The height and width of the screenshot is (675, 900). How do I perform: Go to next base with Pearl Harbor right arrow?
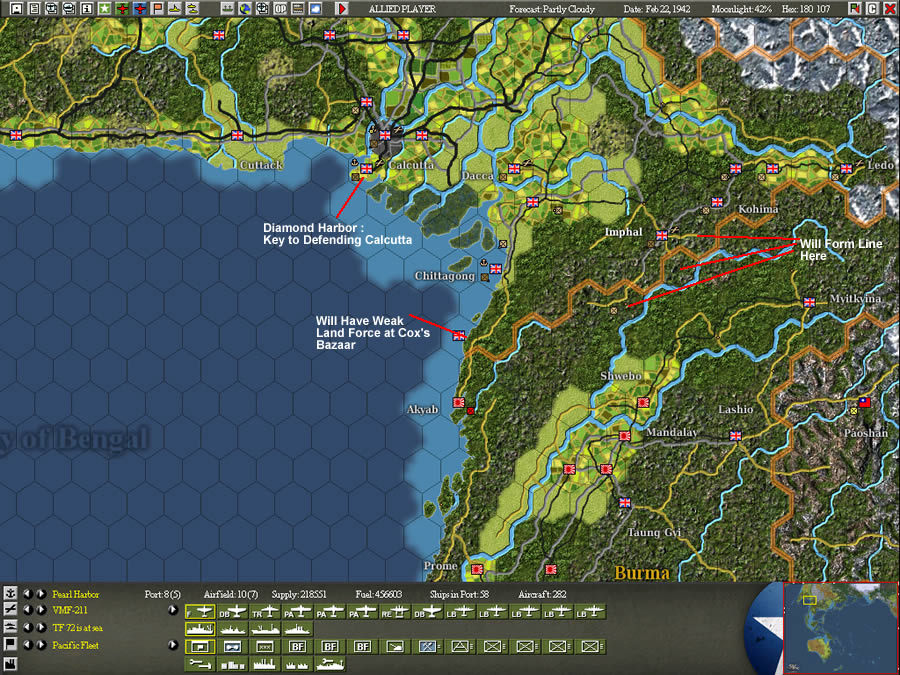(41, 593)
